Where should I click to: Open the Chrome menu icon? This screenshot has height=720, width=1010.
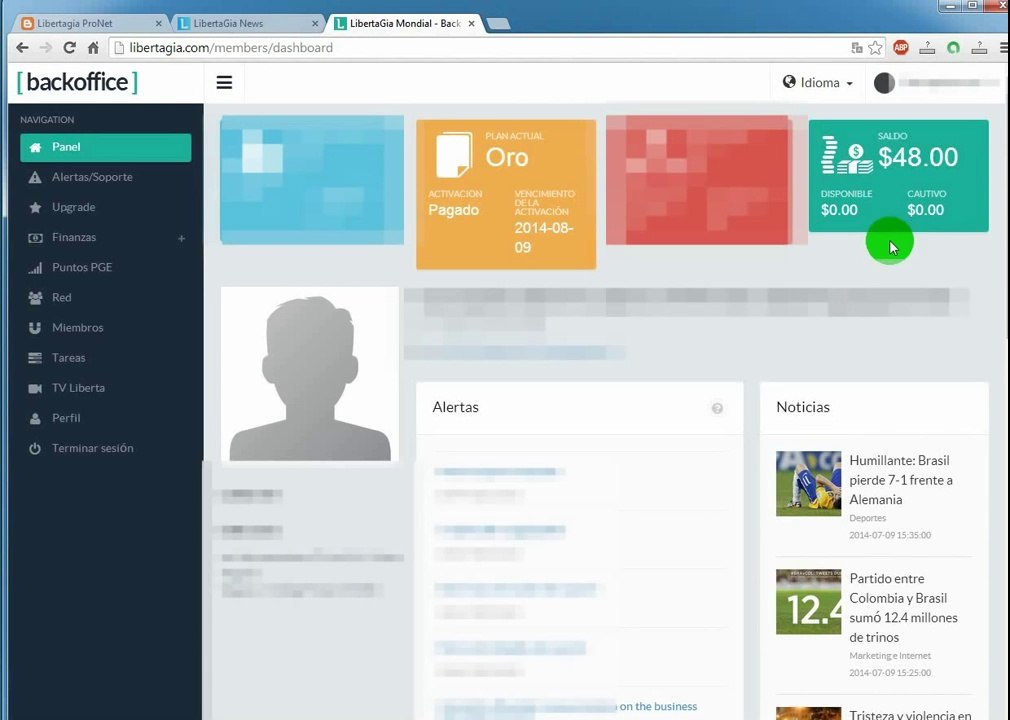pyautogui.click(x=1004, y=48)
